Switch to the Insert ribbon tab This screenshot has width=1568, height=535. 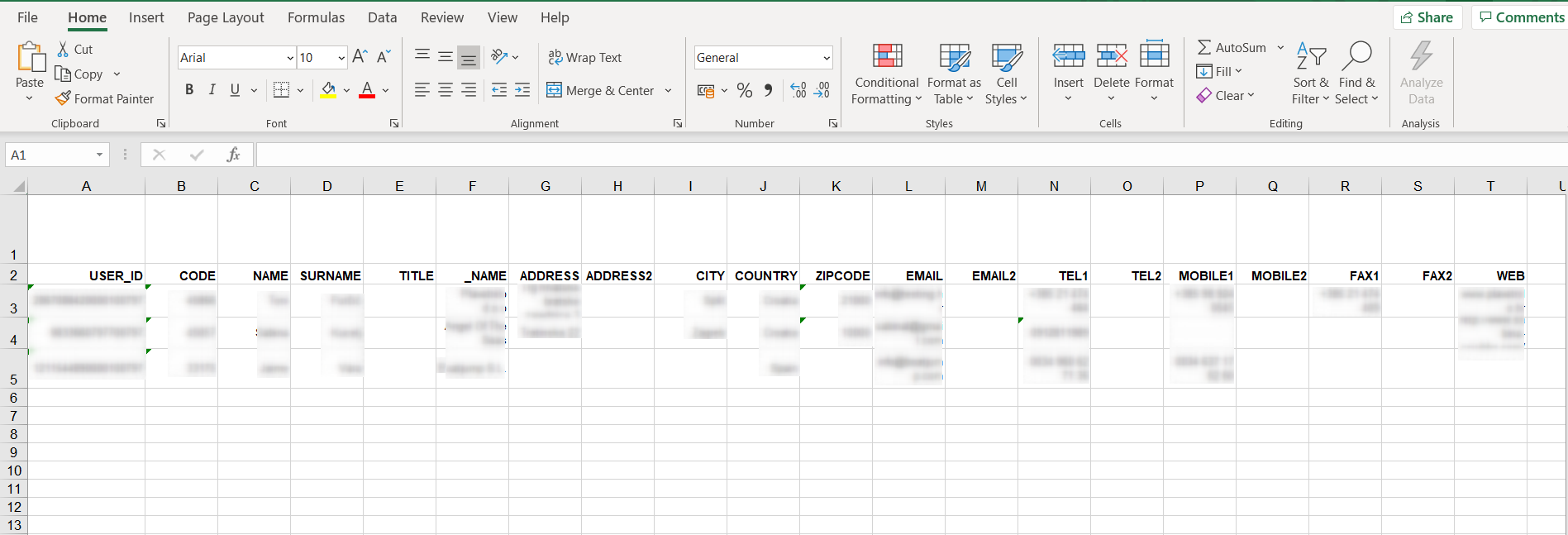click(x=146, y=17)
